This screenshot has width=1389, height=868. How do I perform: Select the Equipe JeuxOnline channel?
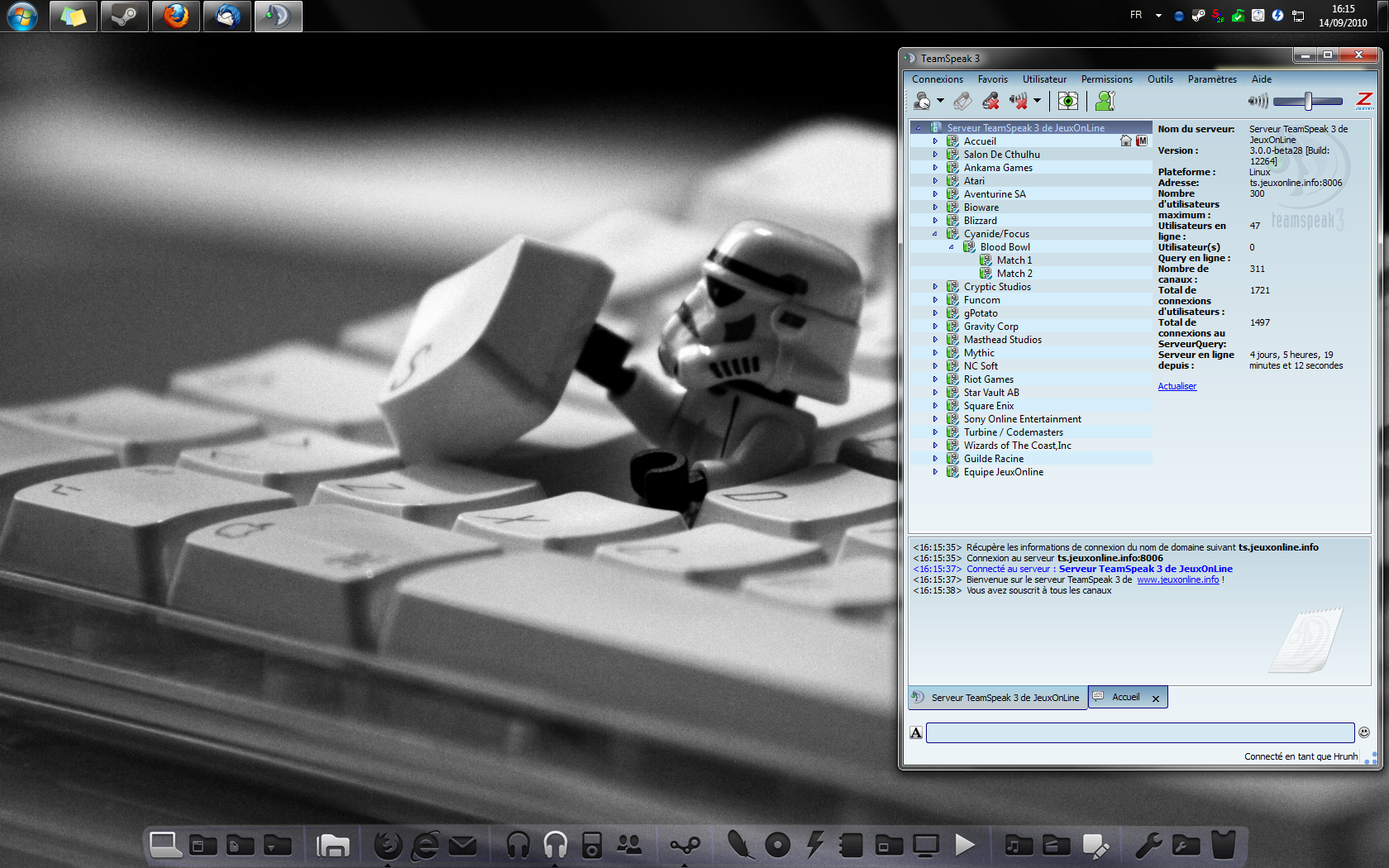click(x=1003, y=472)
